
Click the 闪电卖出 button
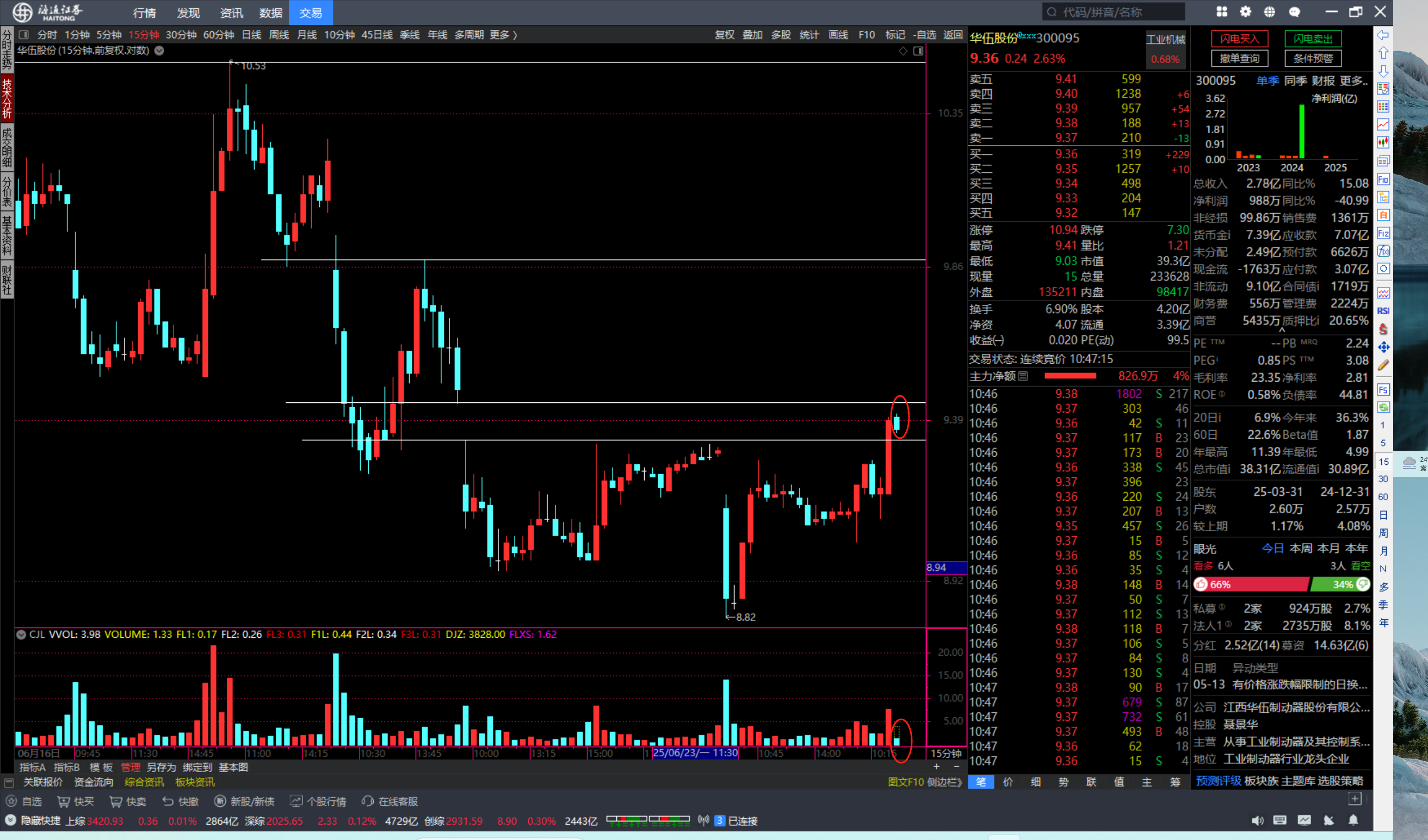tap(1313, 39)
